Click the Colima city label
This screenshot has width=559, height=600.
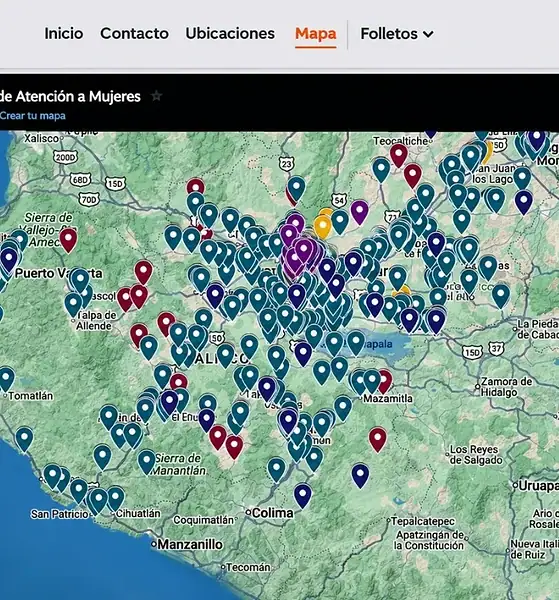(270, 513)
